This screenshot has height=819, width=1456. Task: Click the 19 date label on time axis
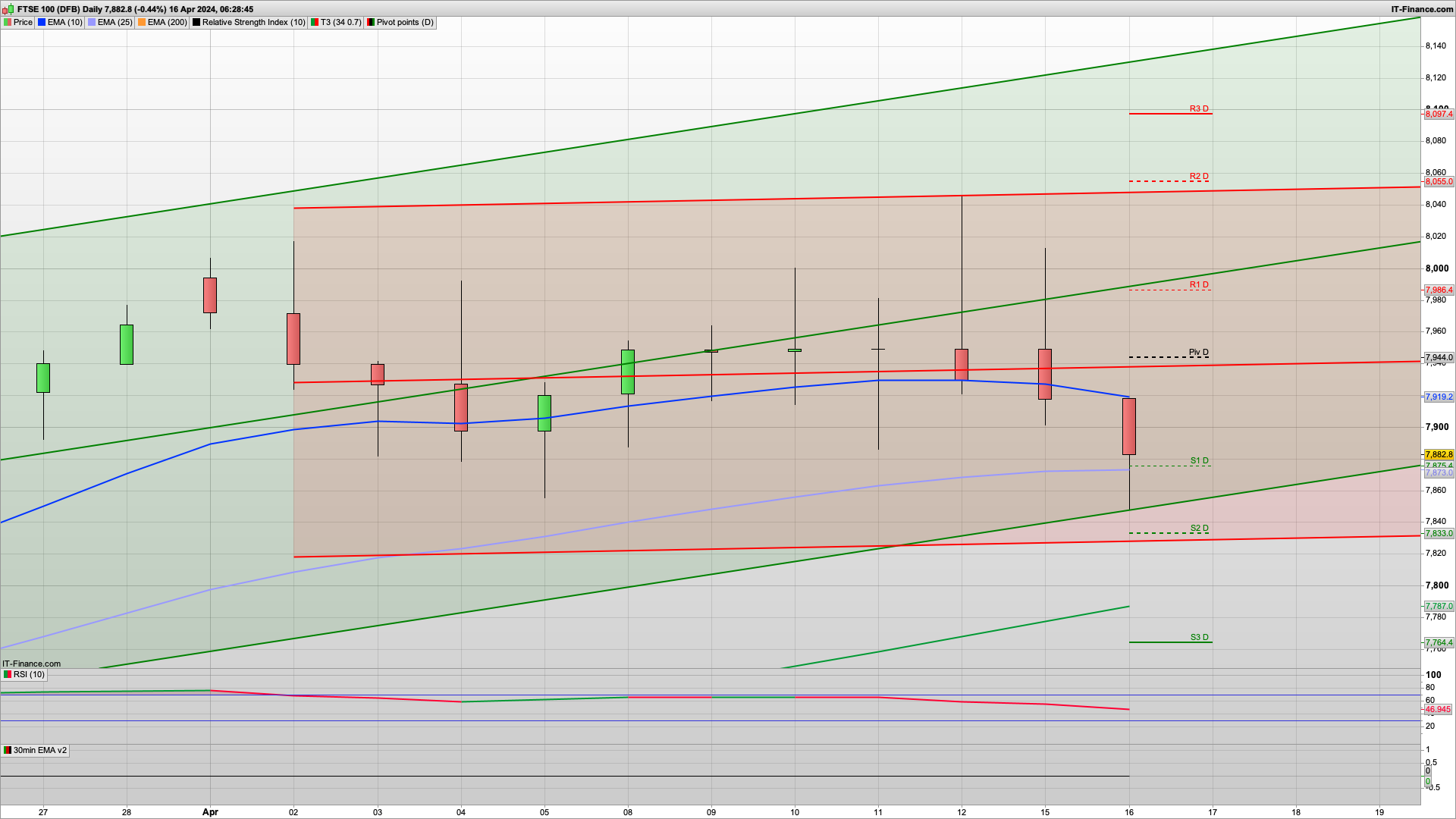coord(1379,811)
